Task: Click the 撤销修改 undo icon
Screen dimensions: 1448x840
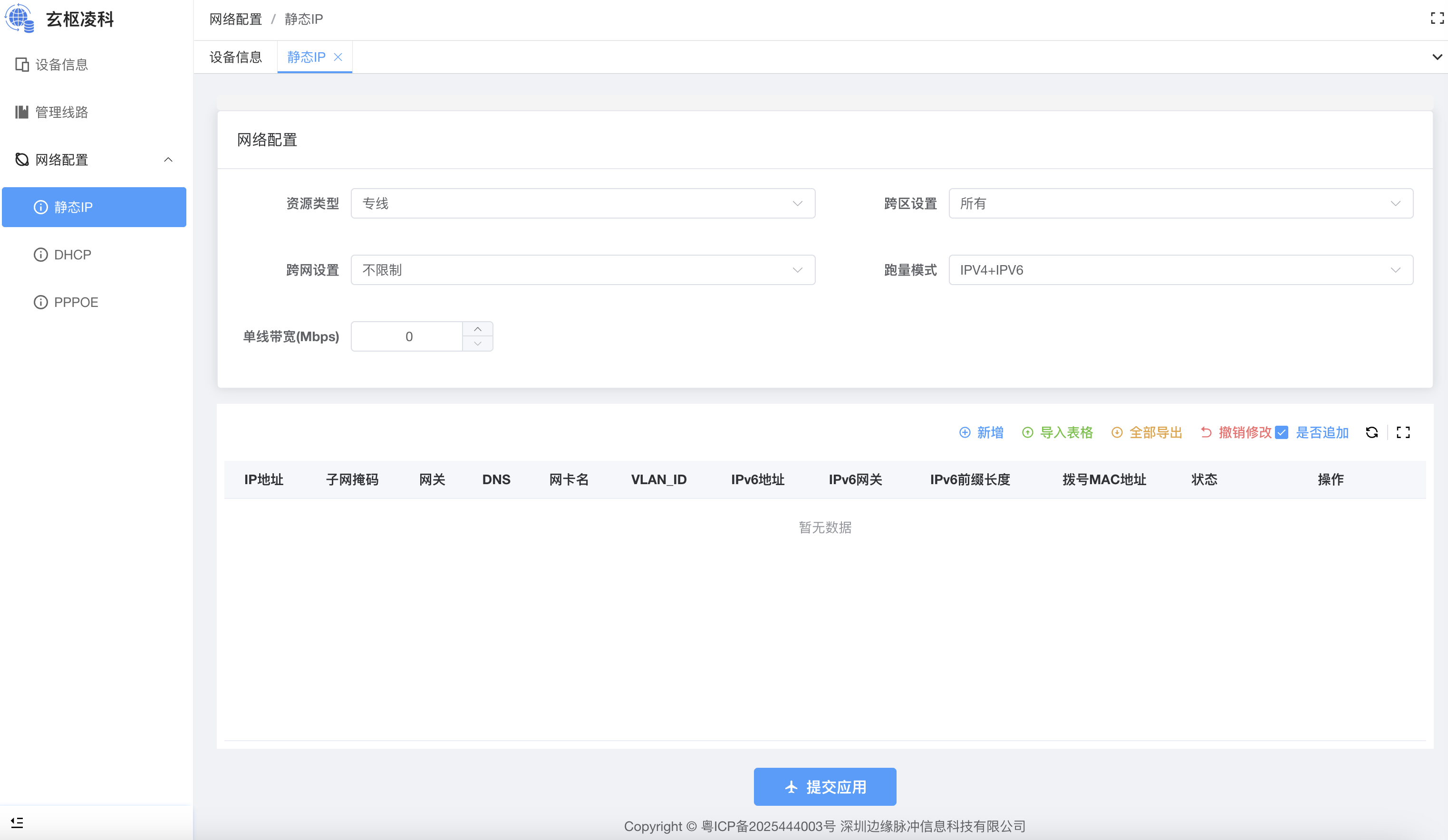Action: 1206,432
